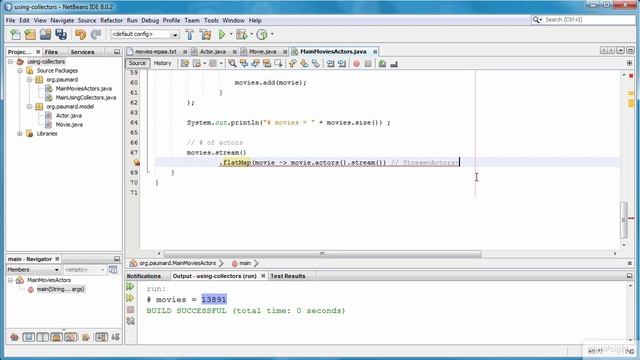Viewport: 640px width, 360px height.
Task: Run project with green play icon
Action: click(222, 35)
